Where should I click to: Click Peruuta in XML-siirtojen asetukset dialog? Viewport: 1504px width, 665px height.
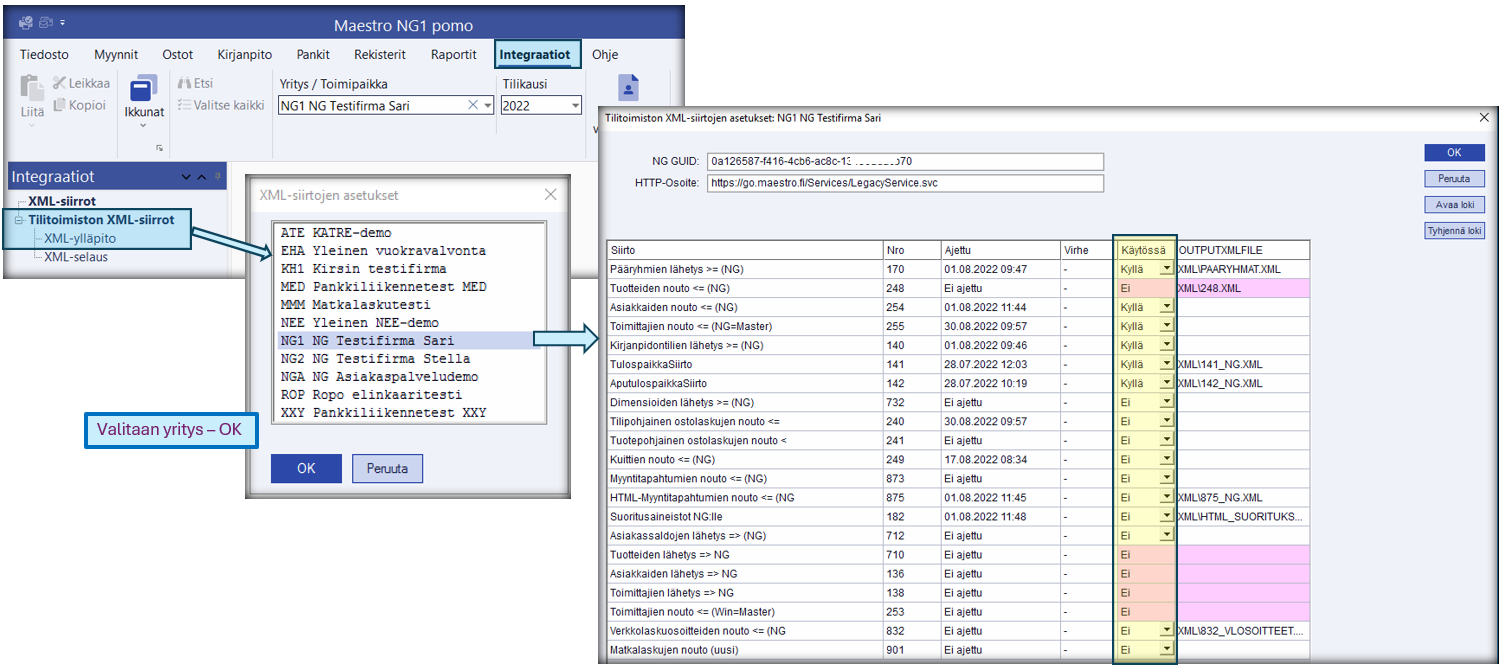pos(387,468)
